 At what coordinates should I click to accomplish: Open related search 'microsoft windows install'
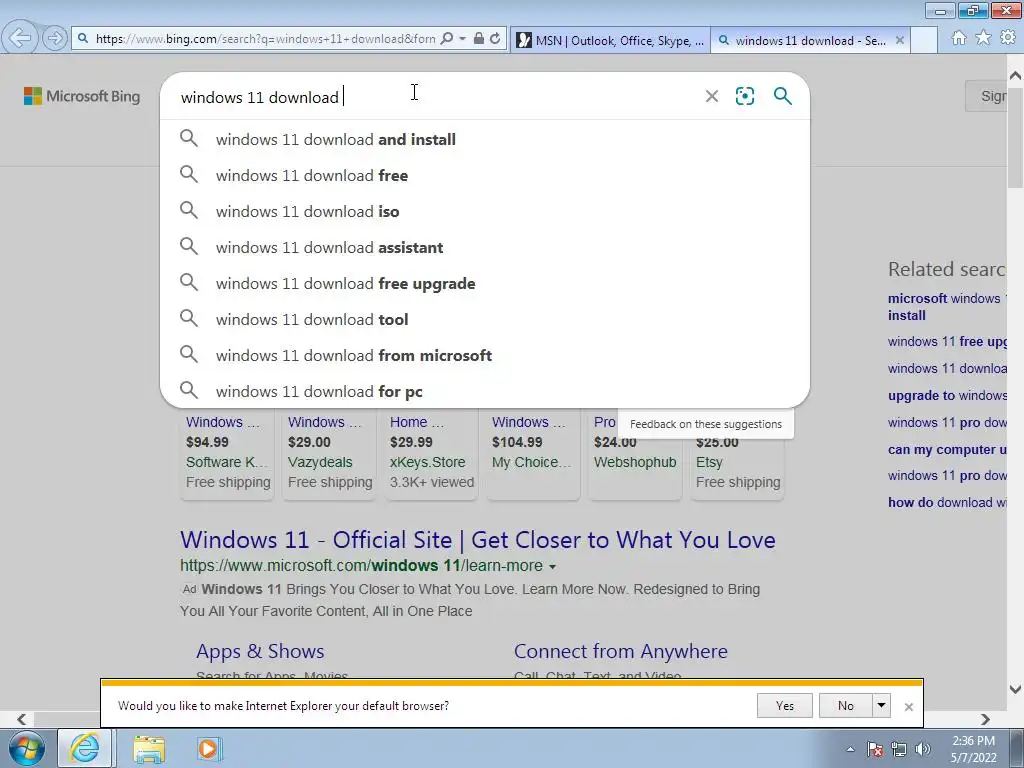point(947,306)
